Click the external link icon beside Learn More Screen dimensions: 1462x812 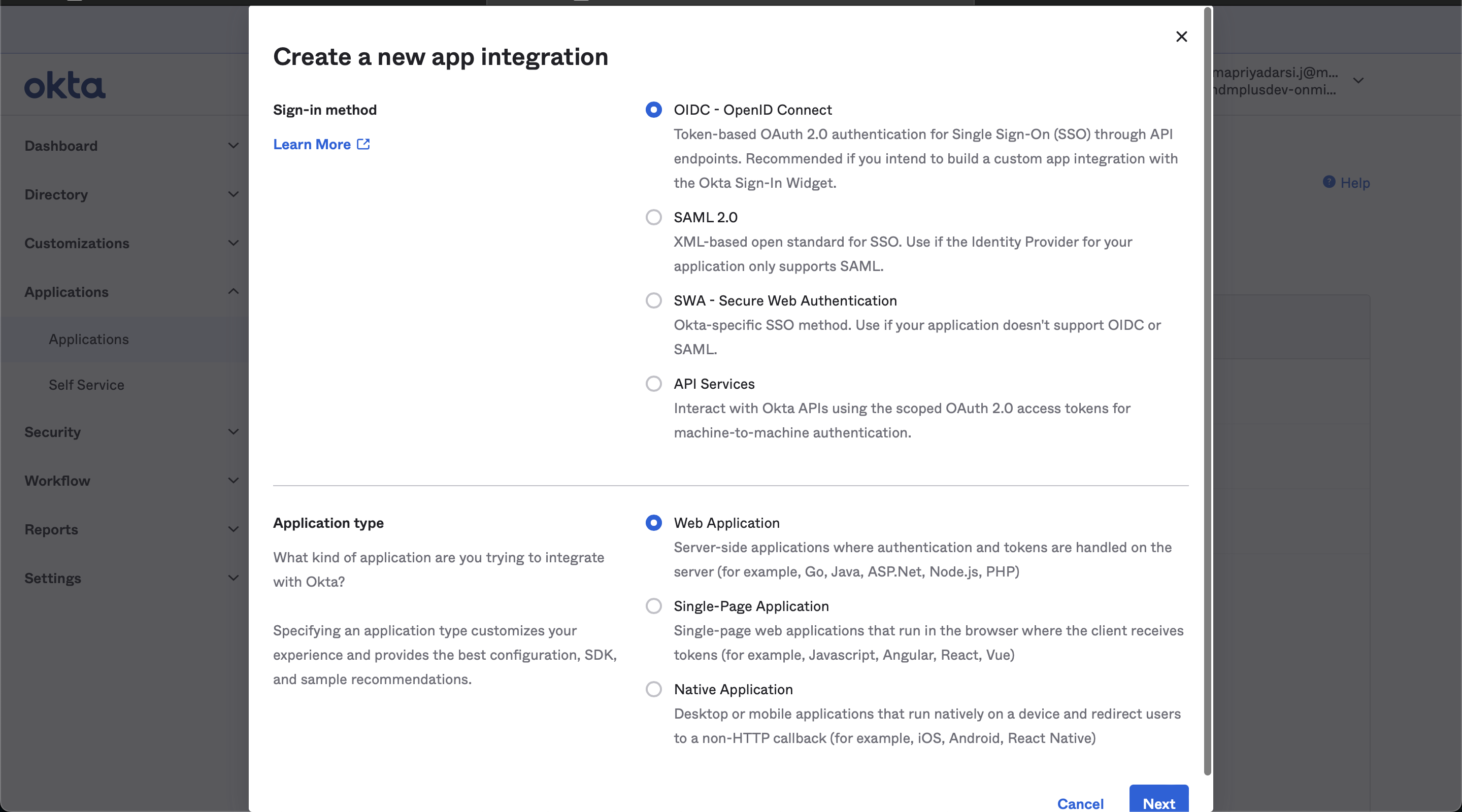(x=363, y=144)
